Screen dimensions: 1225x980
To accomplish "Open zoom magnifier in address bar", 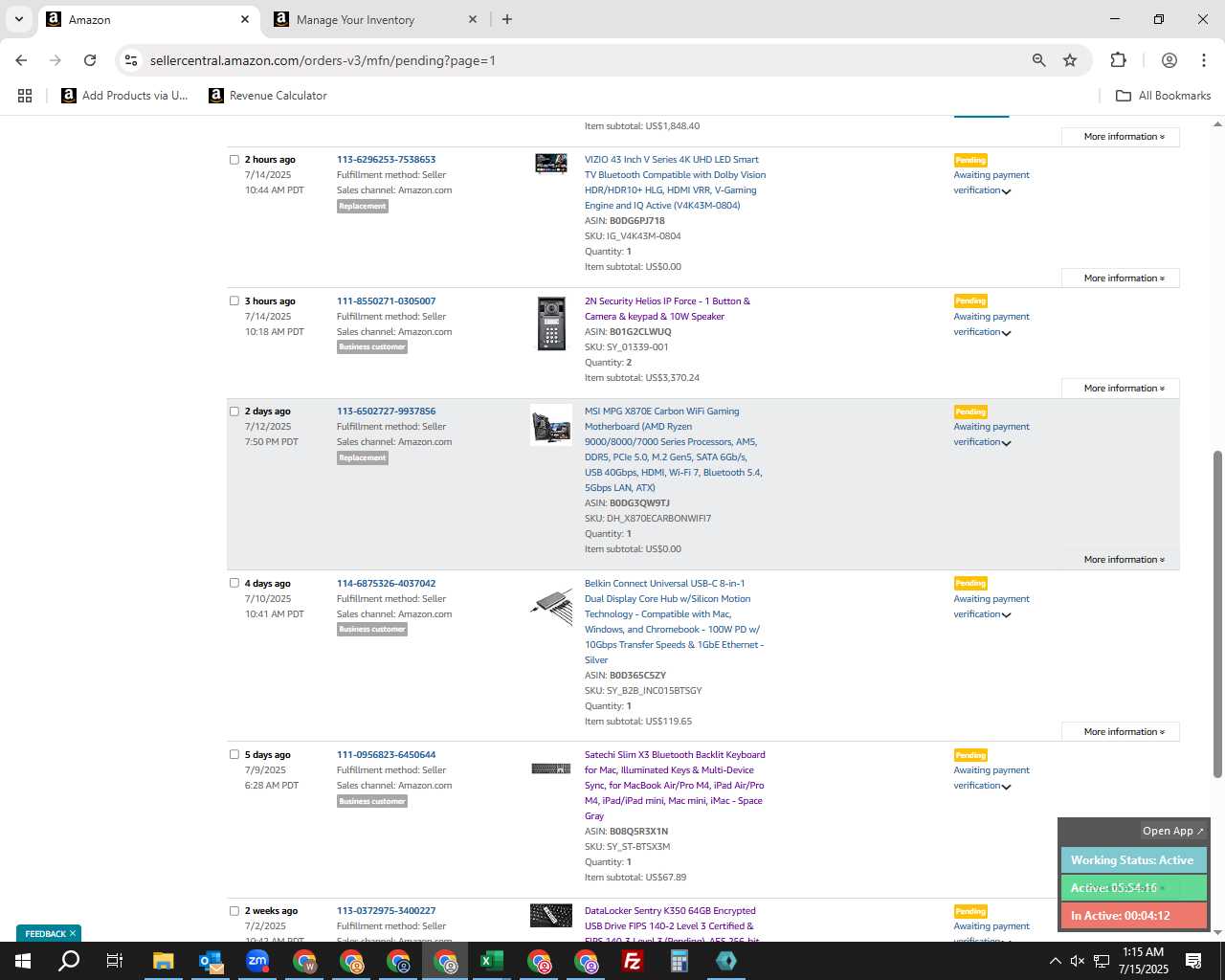I will [x=1038, y=60].
